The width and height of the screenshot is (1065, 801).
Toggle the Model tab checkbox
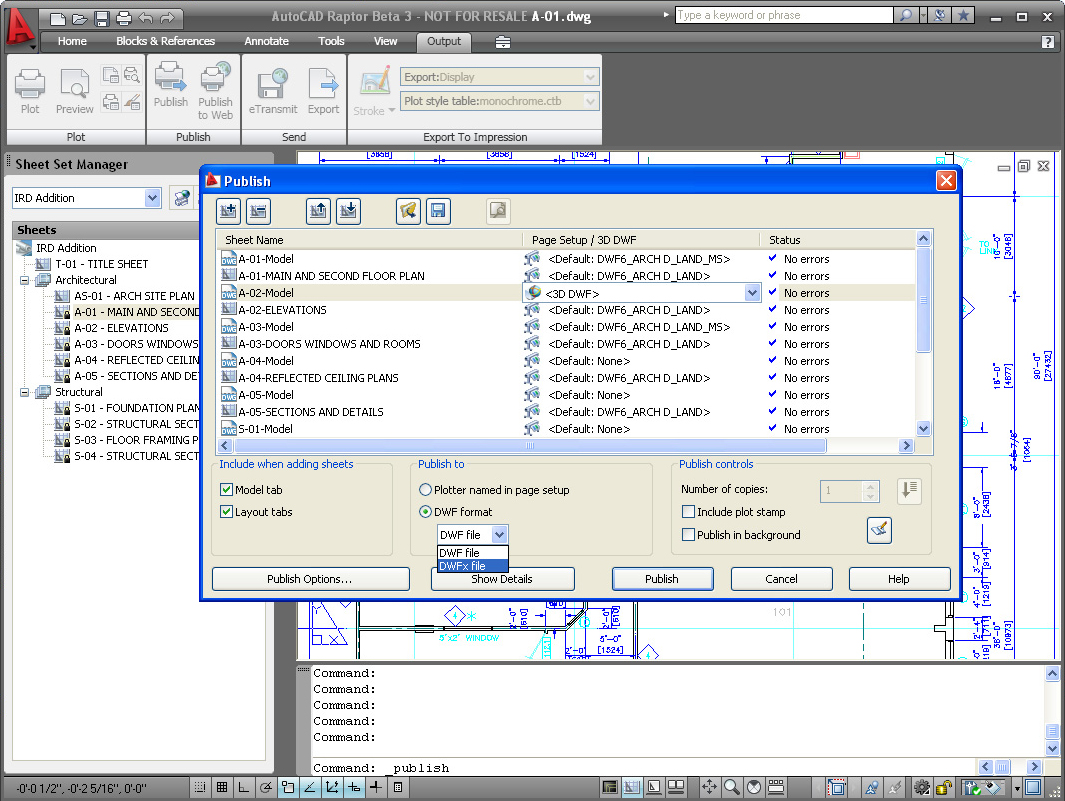click(227, 489)
